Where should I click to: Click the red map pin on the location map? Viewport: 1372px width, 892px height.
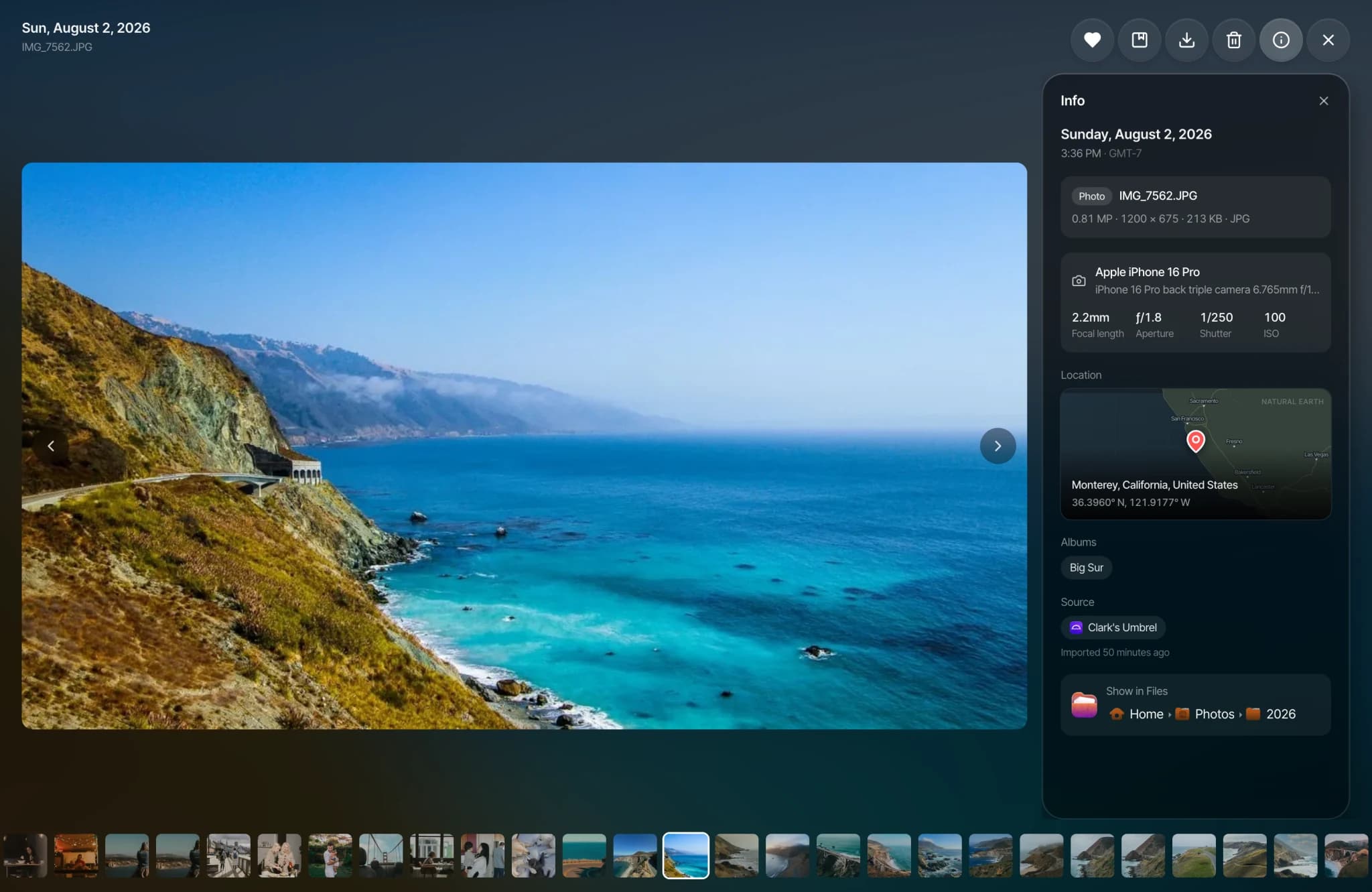click(x=1195, y=440)
